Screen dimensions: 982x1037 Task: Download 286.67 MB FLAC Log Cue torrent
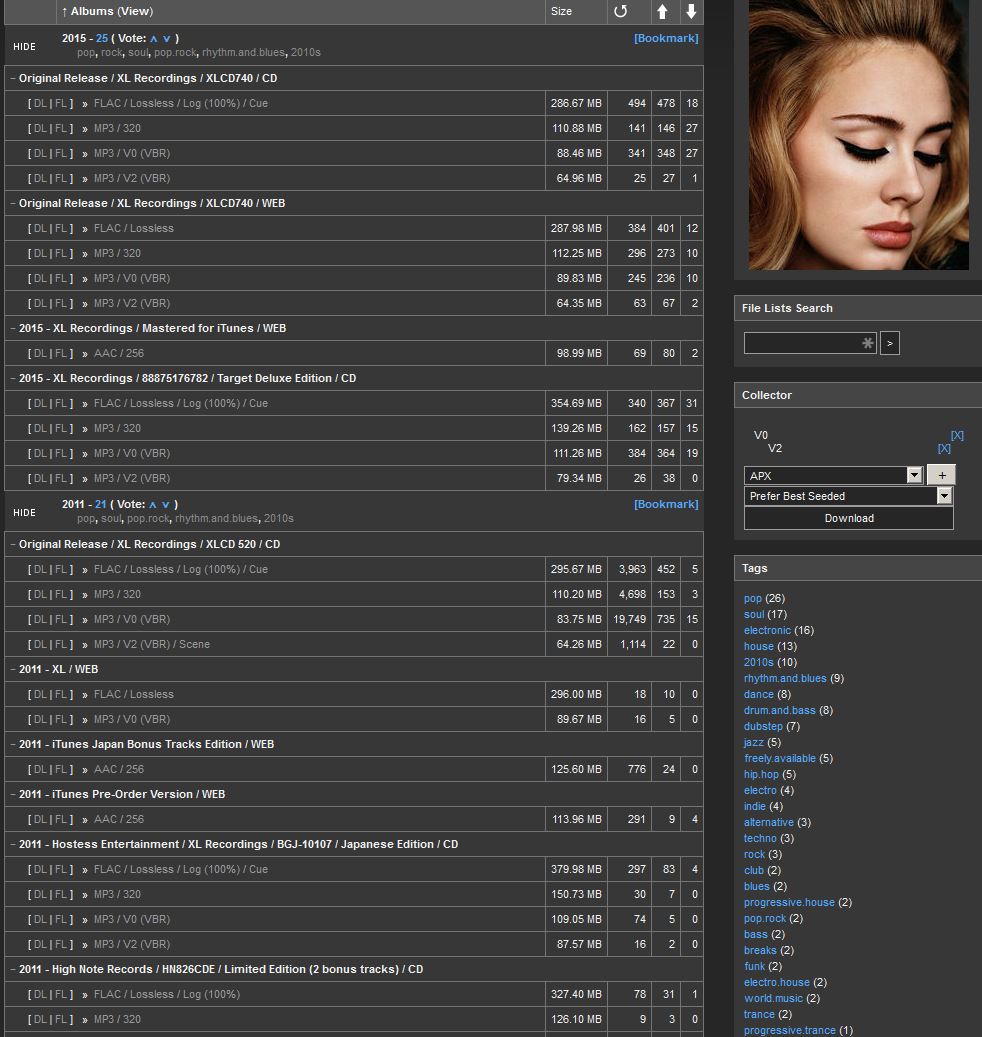40,103
